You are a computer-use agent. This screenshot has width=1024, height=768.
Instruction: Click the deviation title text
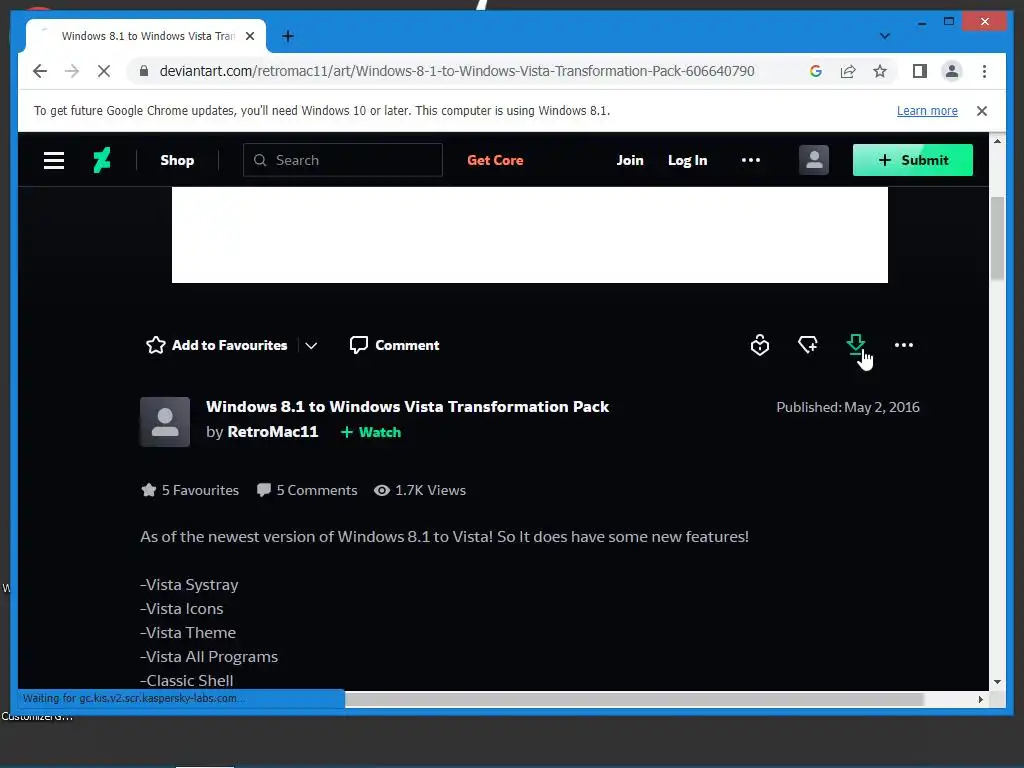pos(408,406)
